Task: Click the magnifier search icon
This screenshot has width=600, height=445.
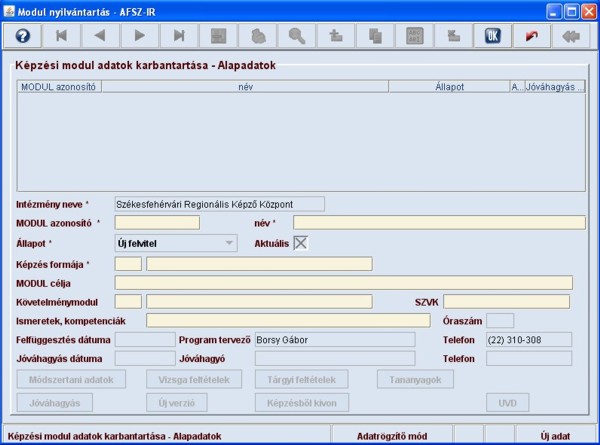Action: pyautogui.click(x=296, y=35)
